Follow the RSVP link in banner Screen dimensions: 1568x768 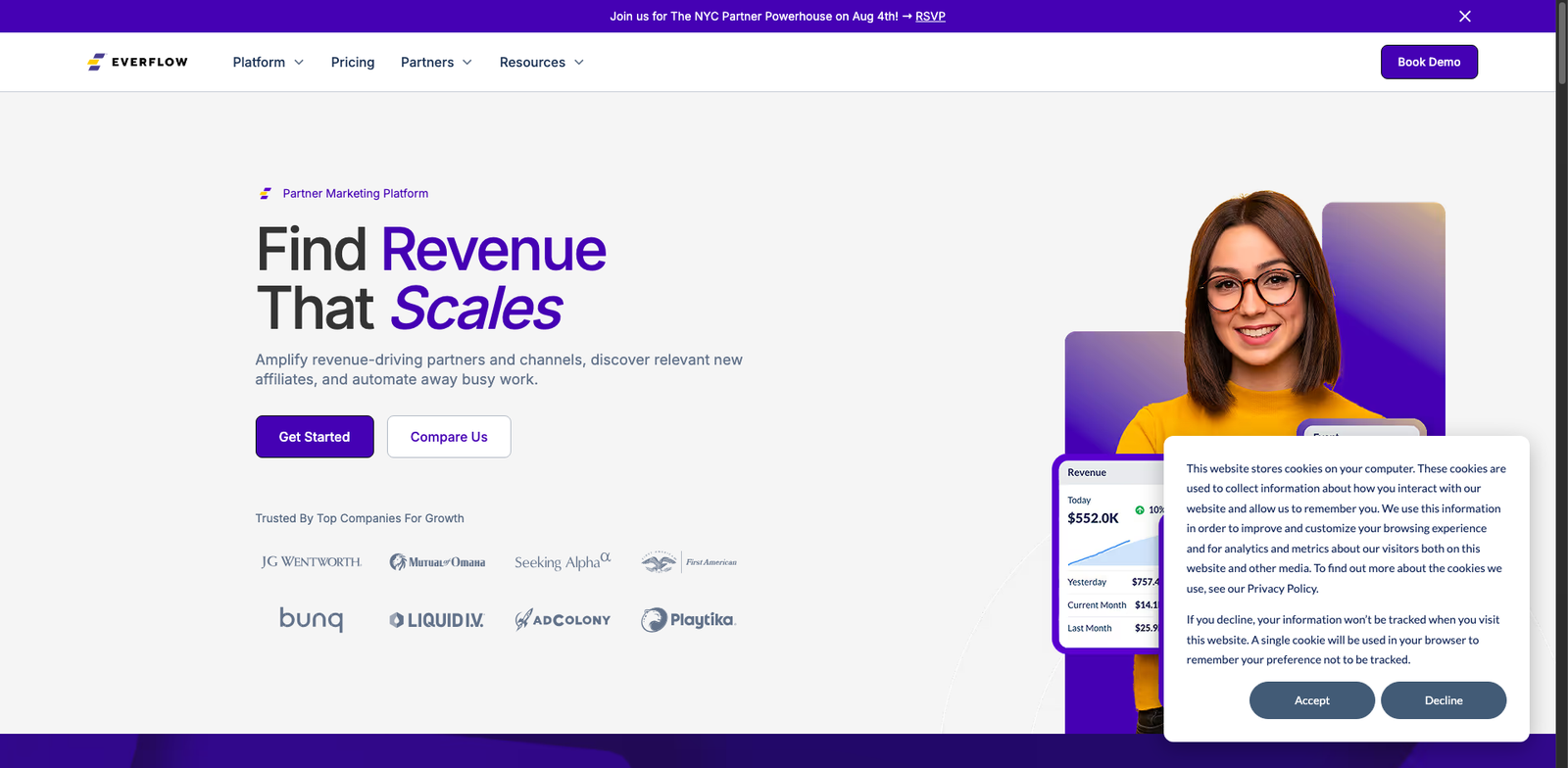[x=930, y=17]
